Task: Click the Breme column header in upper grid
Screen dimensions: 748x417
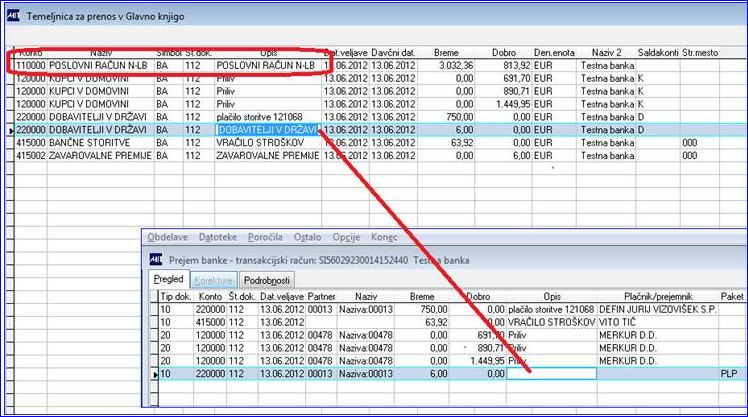Action: (x=446, y=52)
